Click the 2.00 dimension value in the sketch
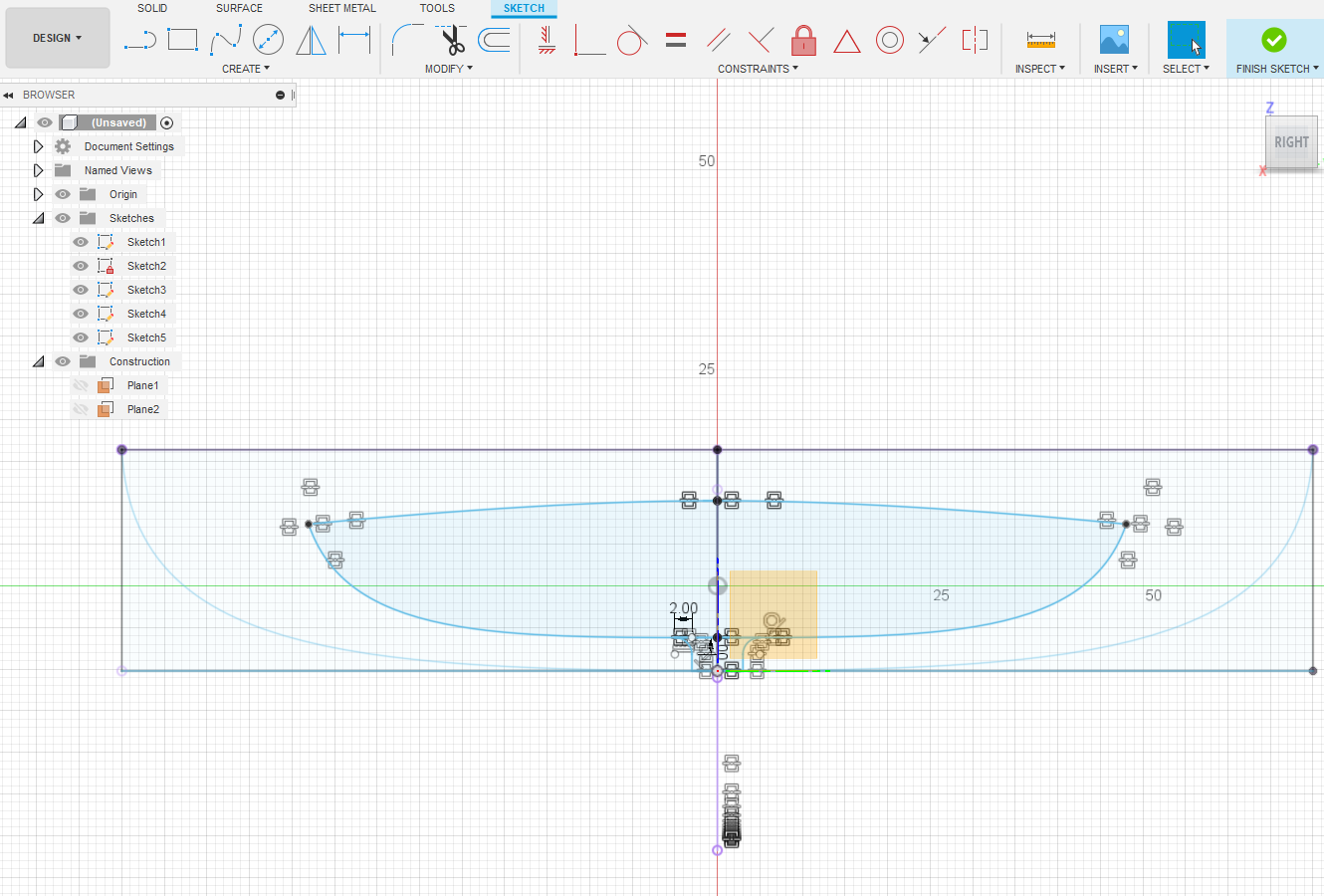 pos(683,607)
